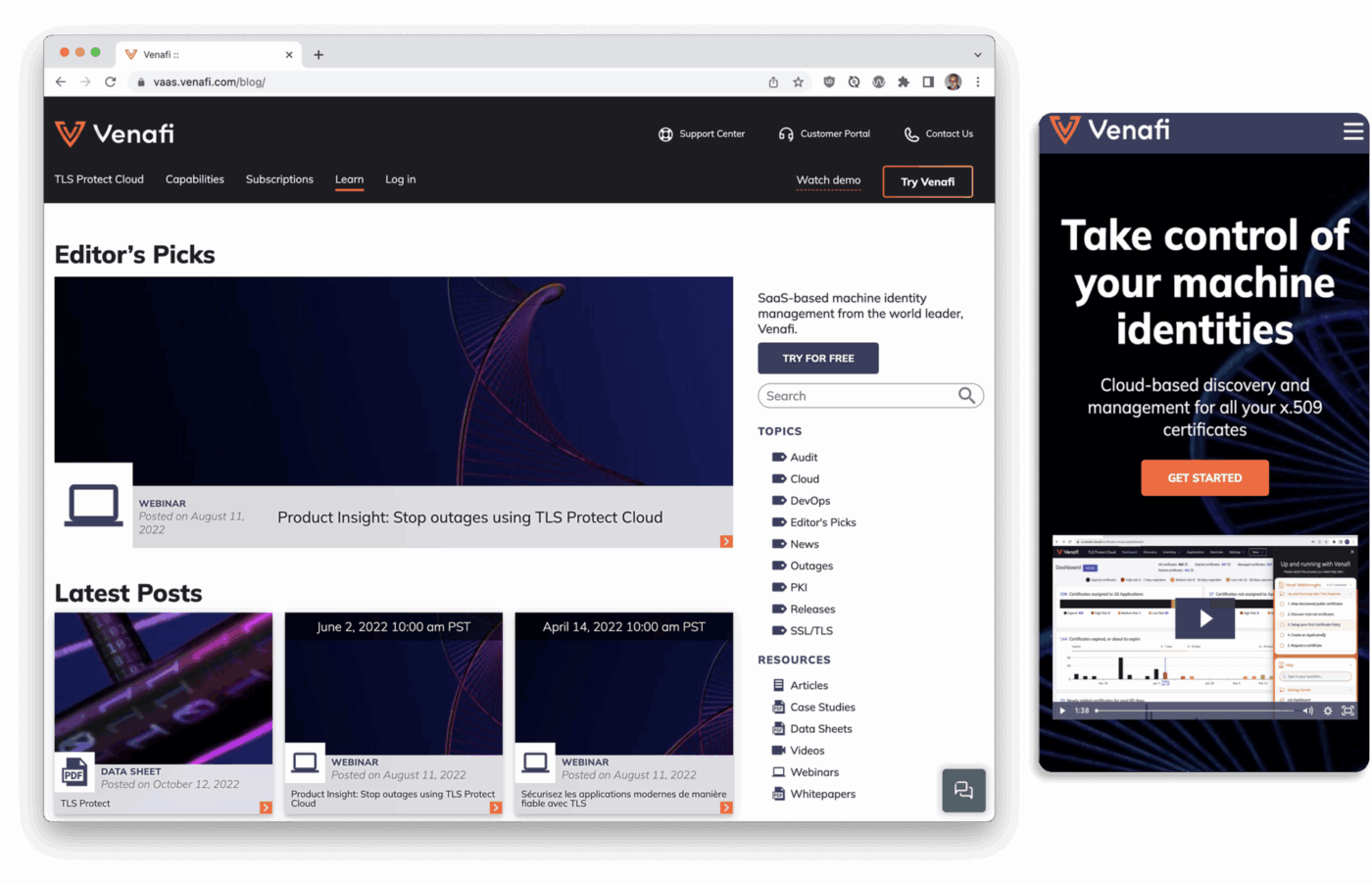The image size is (1372, 885).
Task: Select the Releases topic
Action: point(803,609)
